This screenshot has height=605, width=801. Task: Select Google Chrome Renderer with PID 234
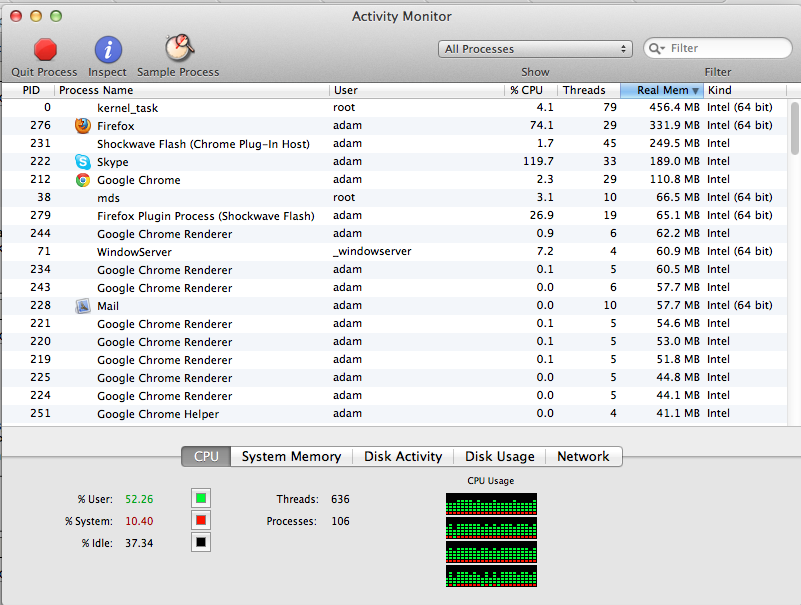coord(394,269)
